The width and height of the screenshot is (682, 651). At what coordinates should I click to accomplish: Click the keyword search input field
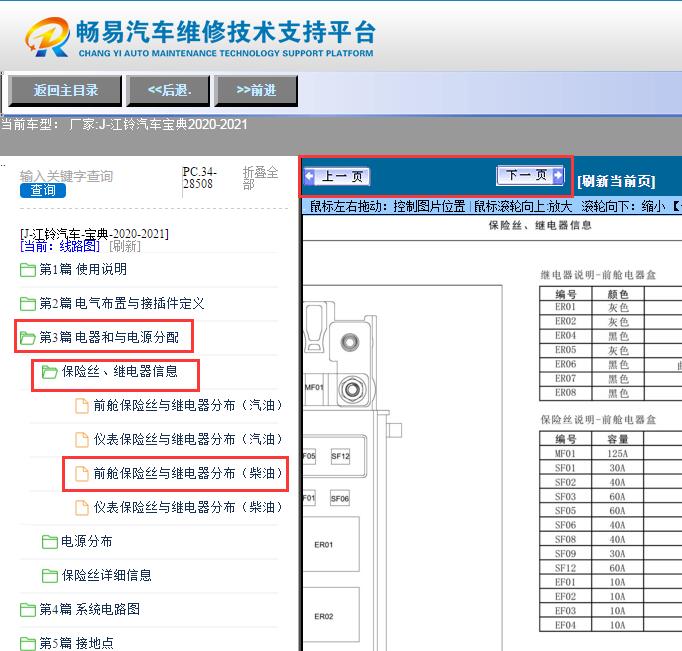[66, 176]
